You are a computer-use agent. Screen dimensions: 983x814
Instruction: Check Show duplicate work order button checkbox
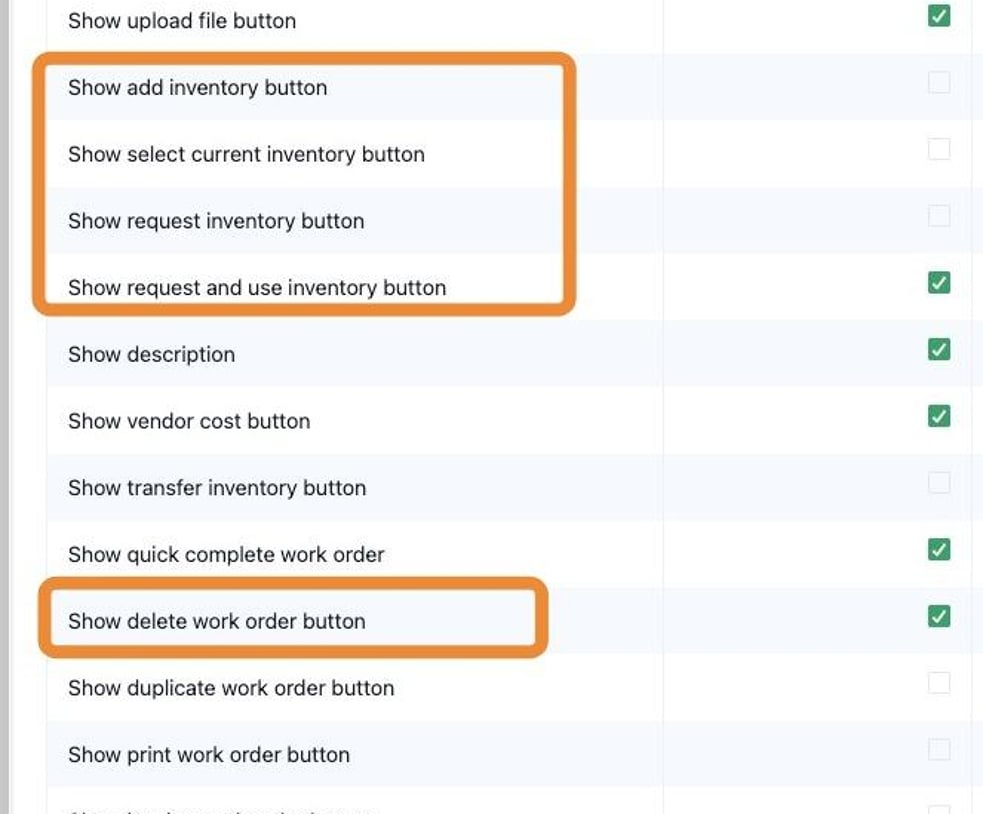pos(938,683)
